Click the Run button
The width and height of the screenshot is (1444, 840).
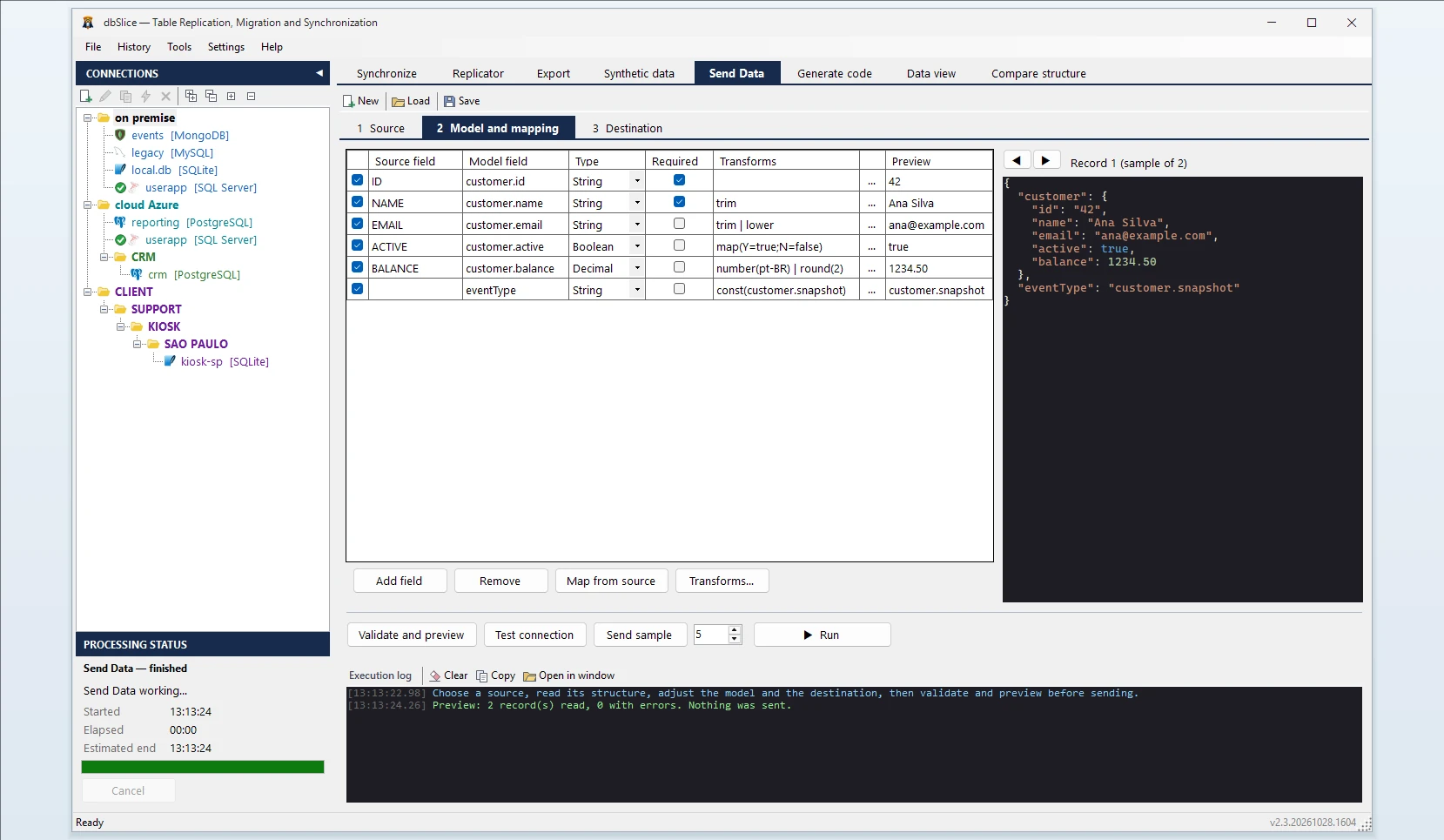click(822, 635)
